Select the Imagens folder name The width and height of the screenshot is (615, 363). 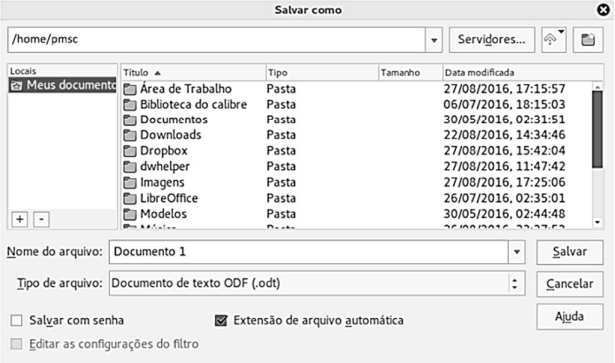pyautogui.click(x=162, y=183)
